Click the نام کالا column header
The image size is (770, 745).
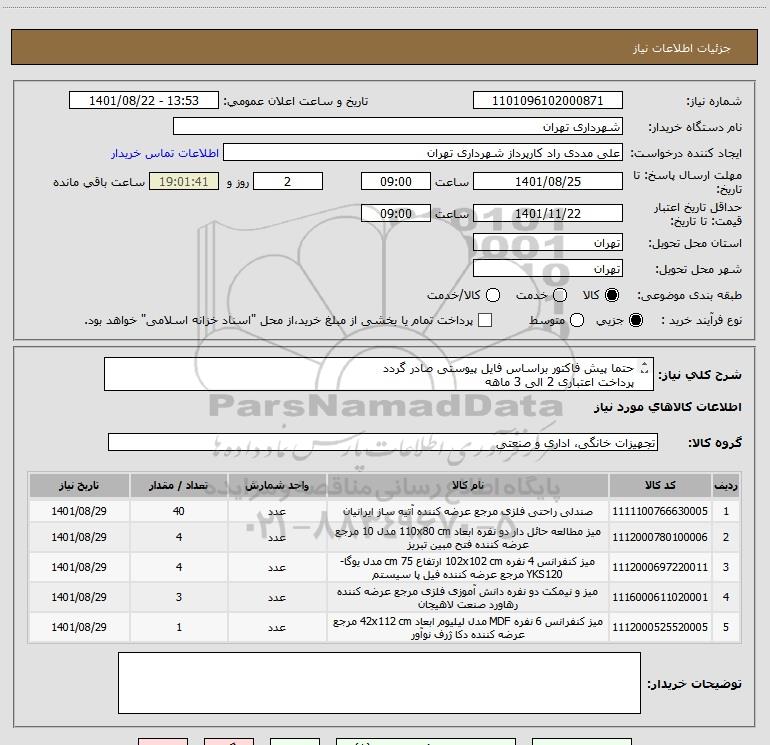(x=468, y=485)
